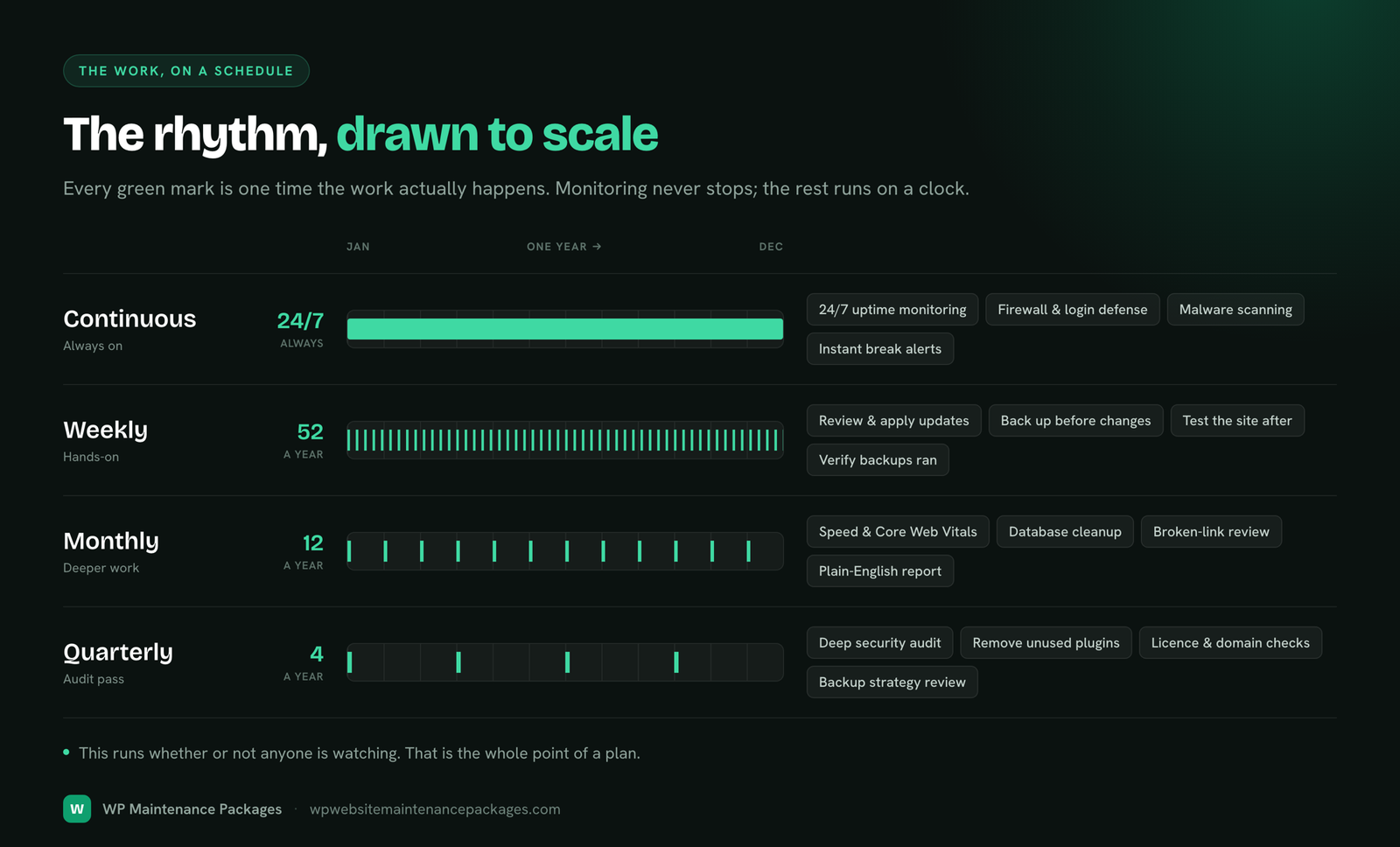Click the green W logo icon
Image resolution: width=1400 pixels, height=847 pixels.
click(x=77, y=808)
